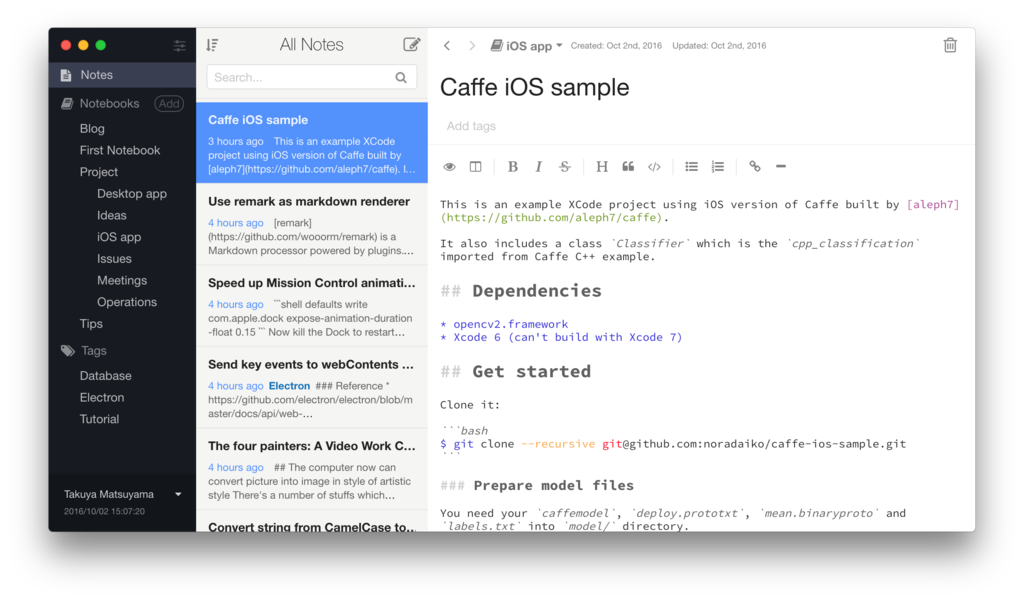The width and height of the screenshot is (1024, 601).
Task: Go back with left arrow
Action: (x=447, y=46)
